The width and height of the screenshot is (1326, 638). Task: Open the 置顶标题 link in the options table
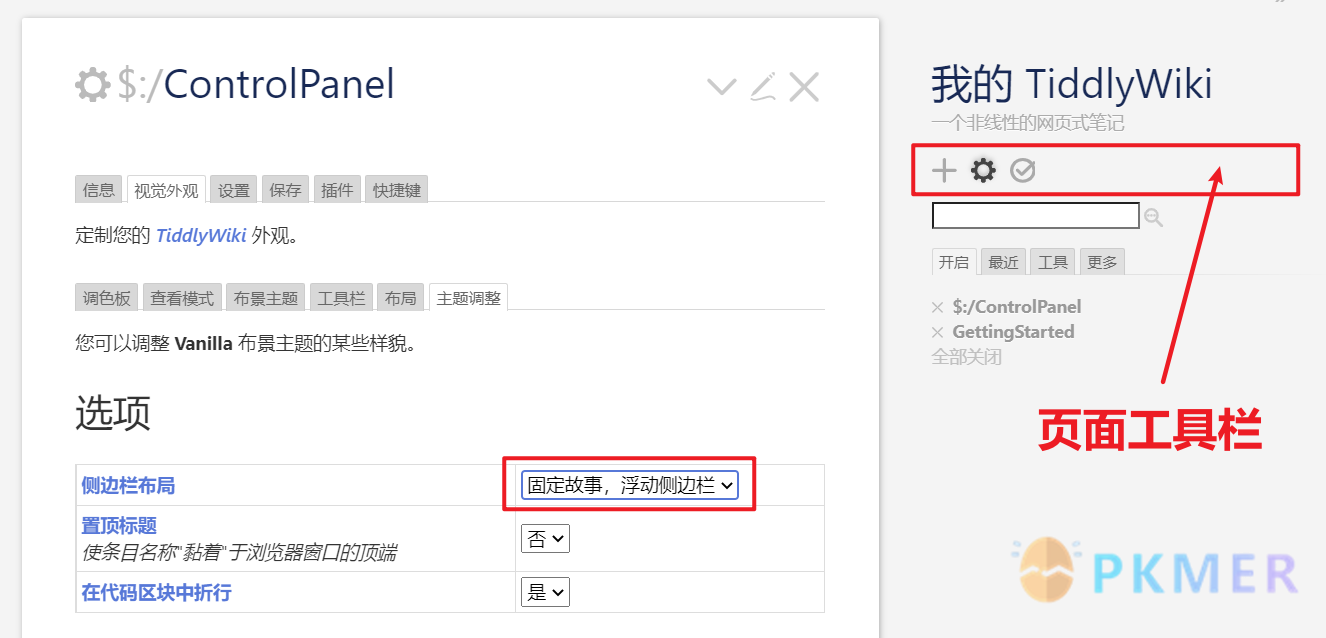coord(119,526)
